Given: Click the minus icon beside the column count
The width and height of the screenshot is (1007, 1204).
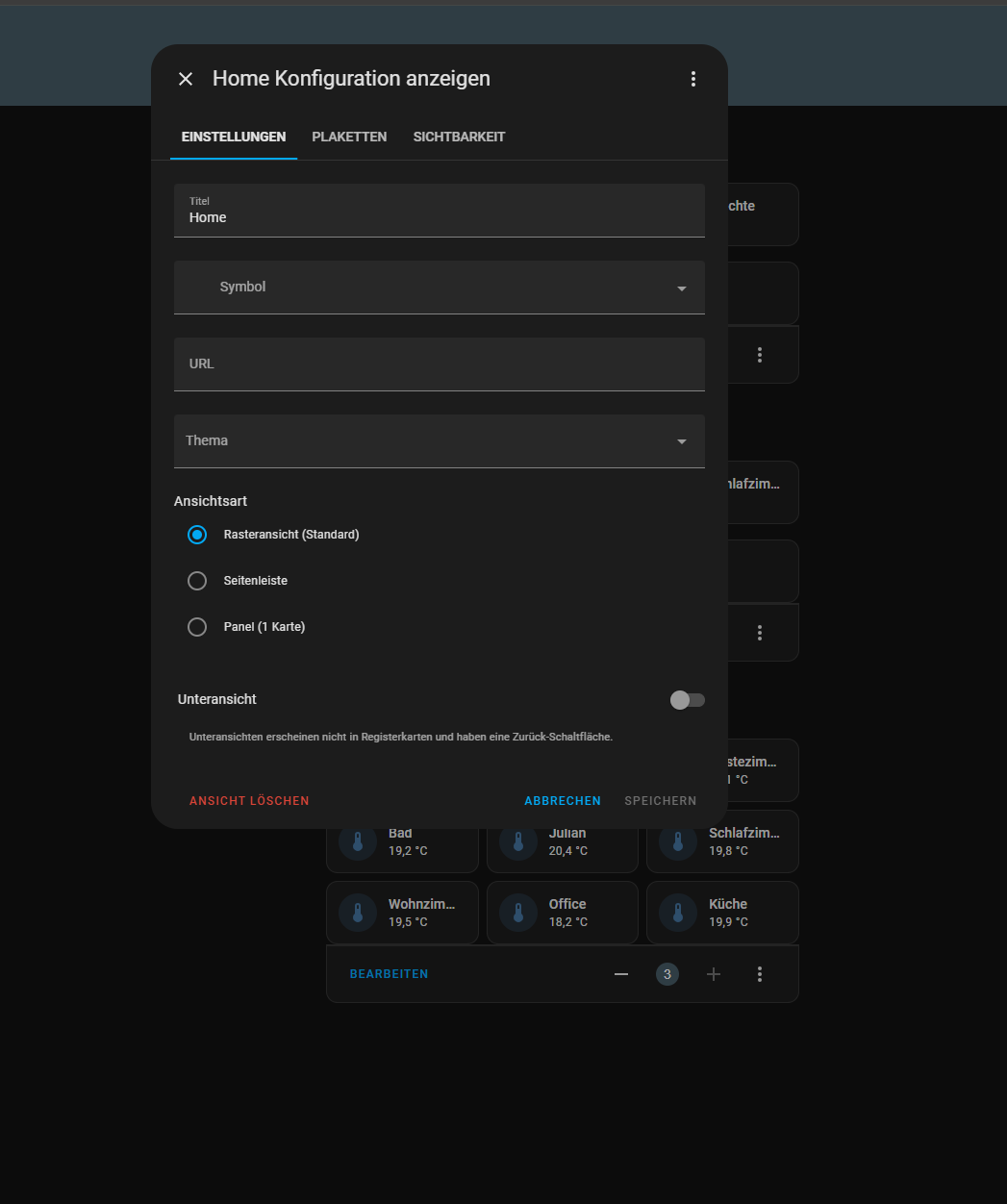Looking at the screenshot, I should click(x=621, y=974).
